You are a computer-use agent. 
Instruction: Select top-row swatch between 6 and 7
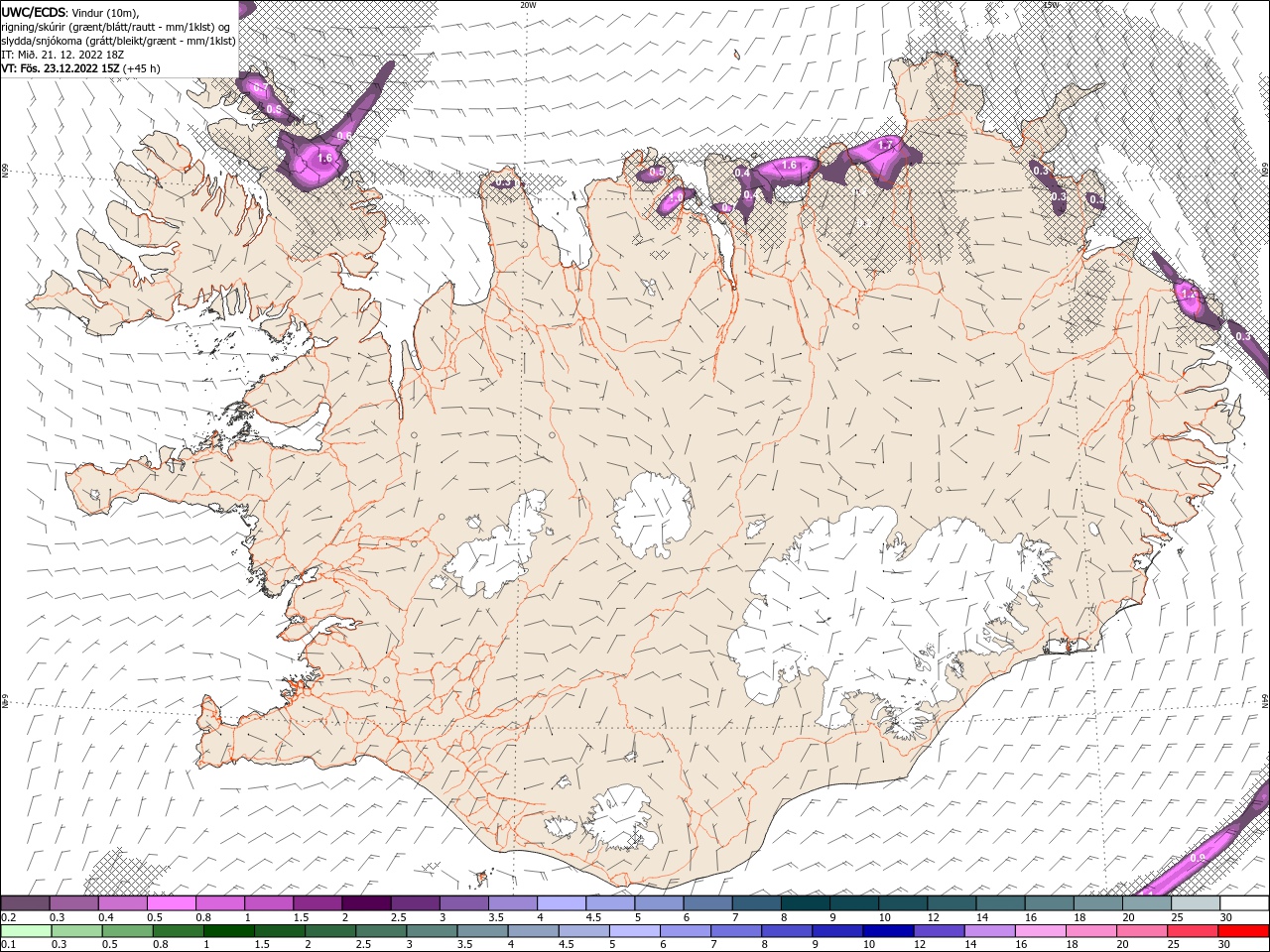coord(708,903)
